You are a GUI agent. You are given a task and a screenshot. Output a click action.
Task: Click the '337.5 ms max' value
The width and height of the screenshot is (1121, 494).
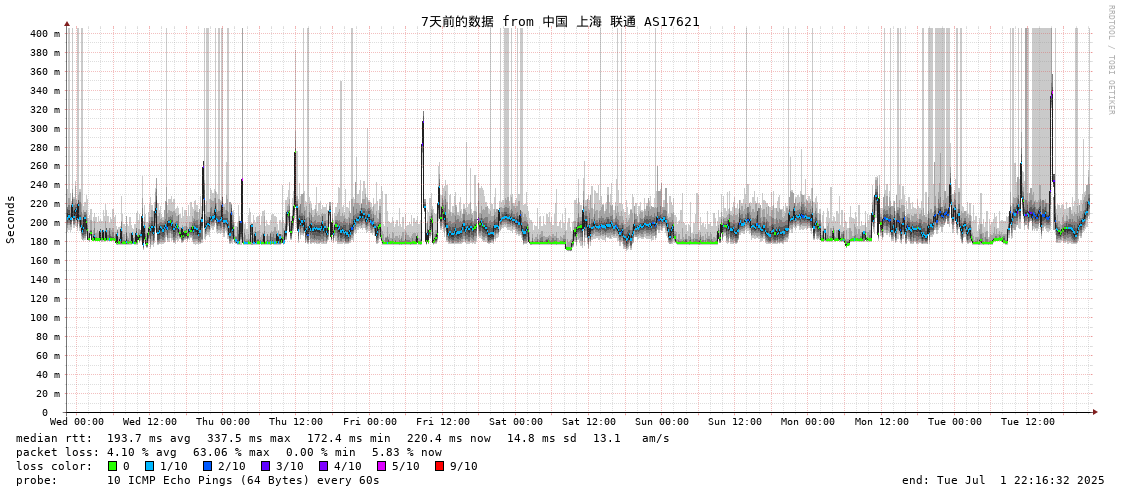[249, 438]
